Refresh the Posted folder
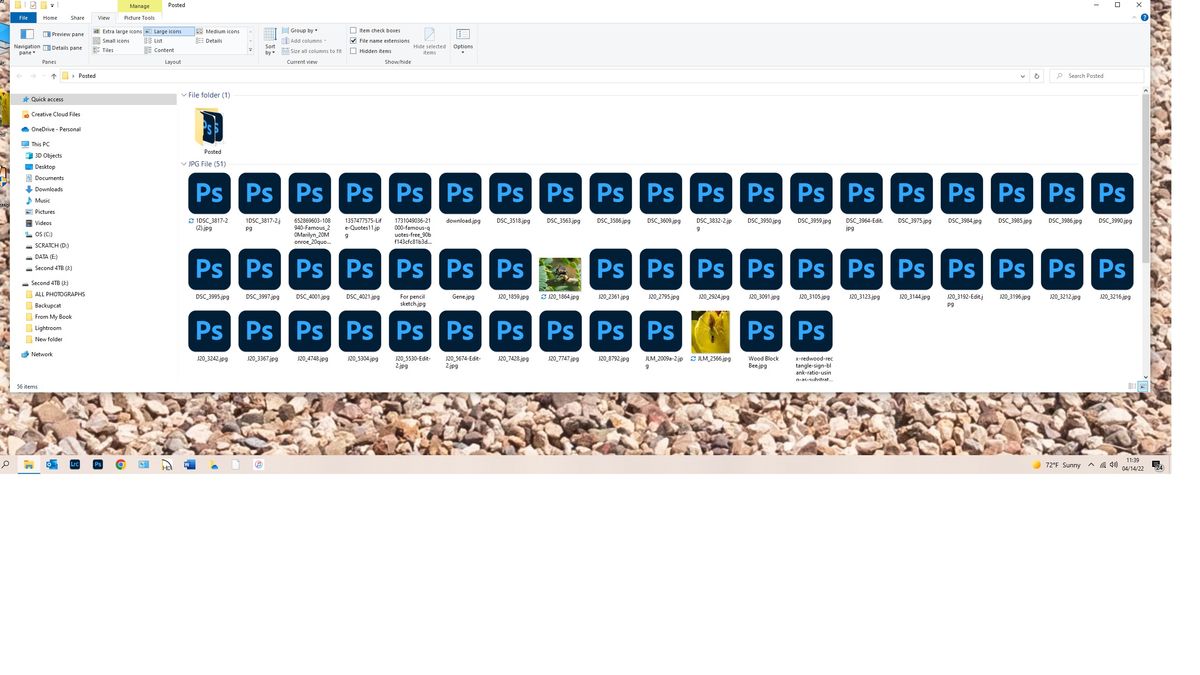The width and height of the screenshot is (1200, 675). point(1036,76)
